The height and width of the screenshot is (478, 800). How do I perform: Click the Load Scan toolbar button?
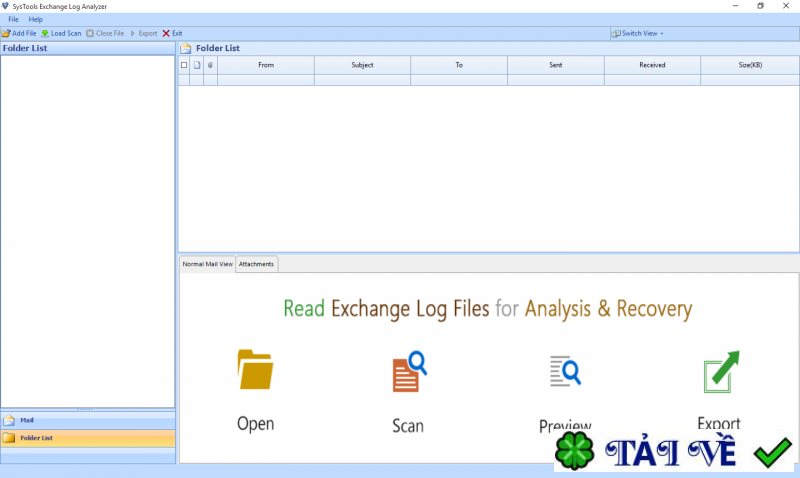(61, 33)
